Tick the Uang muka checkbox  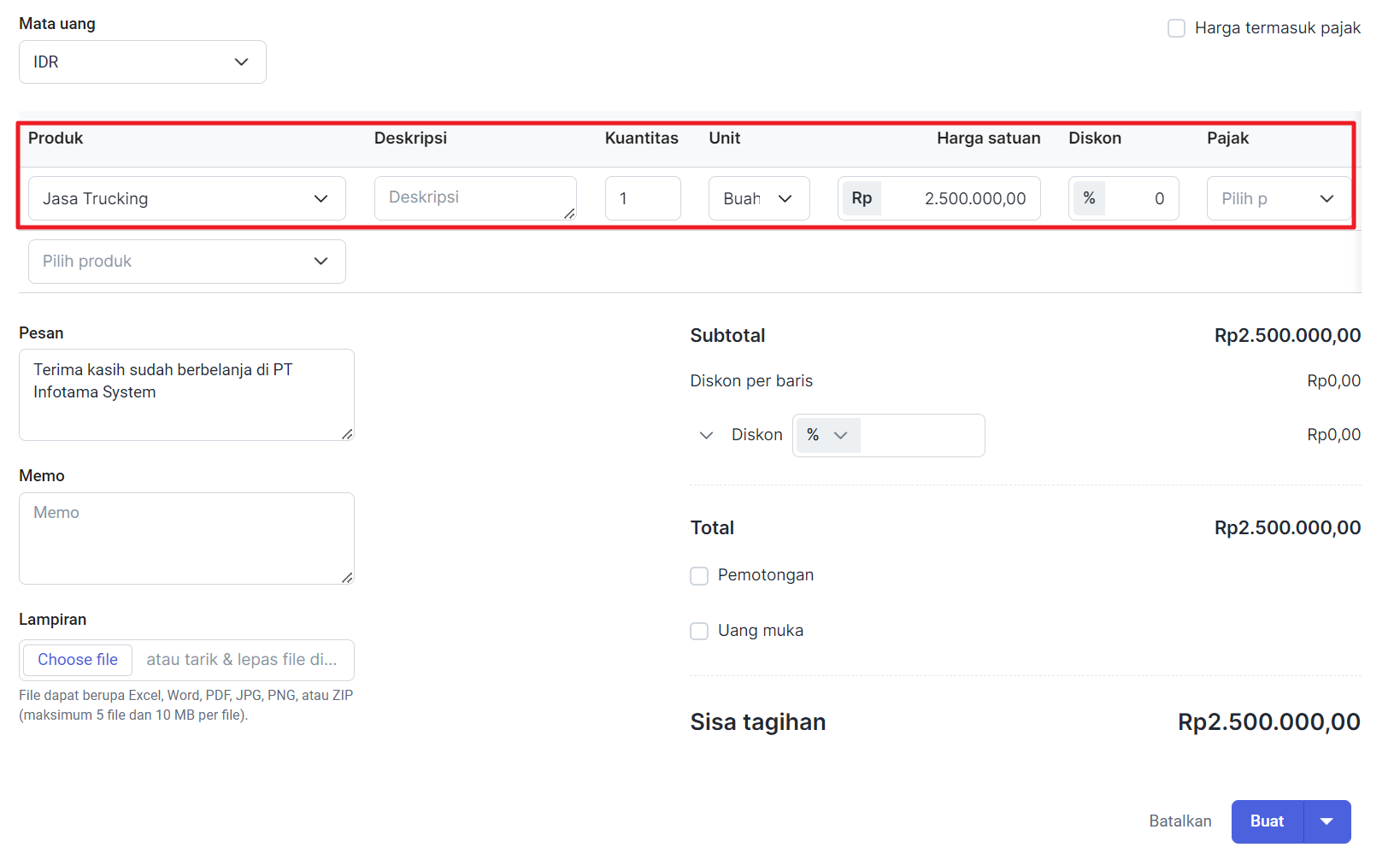tap(699, 632)
